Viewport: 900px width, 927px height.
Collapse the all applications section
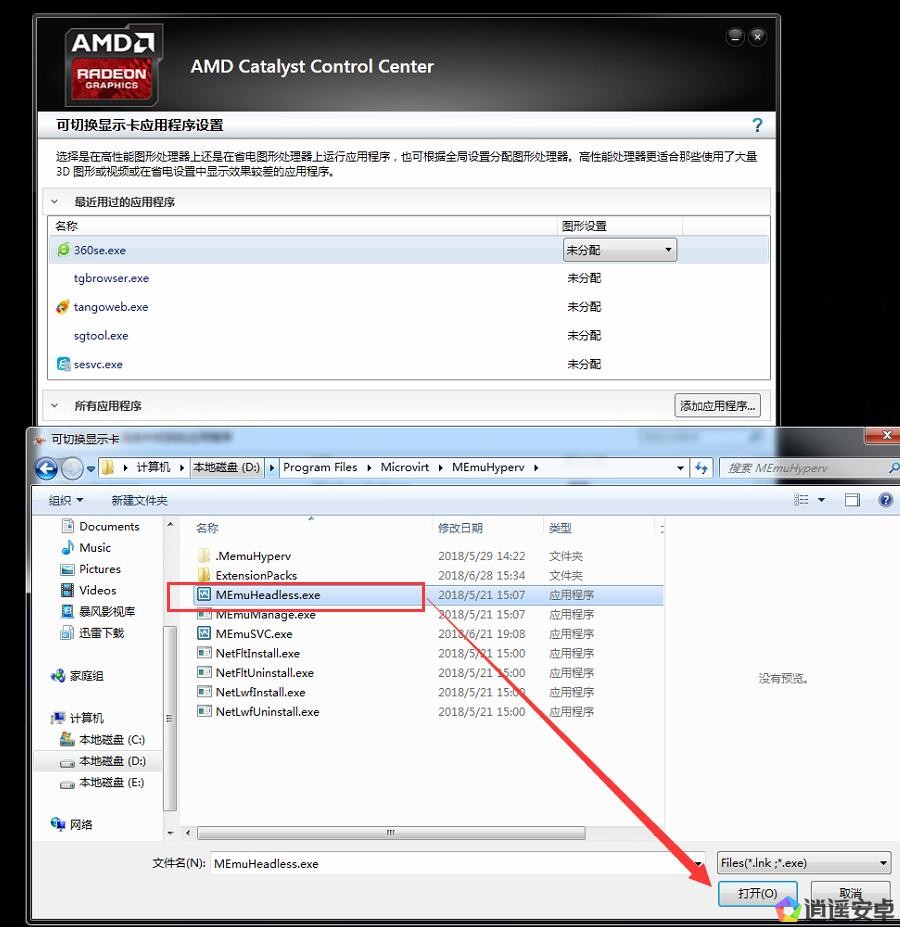coord(55,406)
